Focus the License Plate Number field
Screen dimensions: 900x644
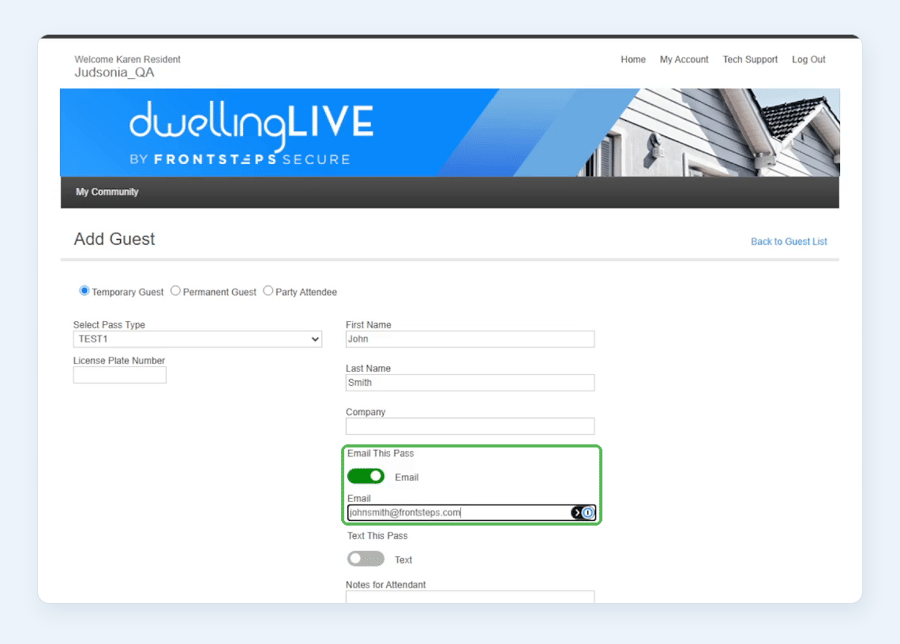(x=120, y=375)
